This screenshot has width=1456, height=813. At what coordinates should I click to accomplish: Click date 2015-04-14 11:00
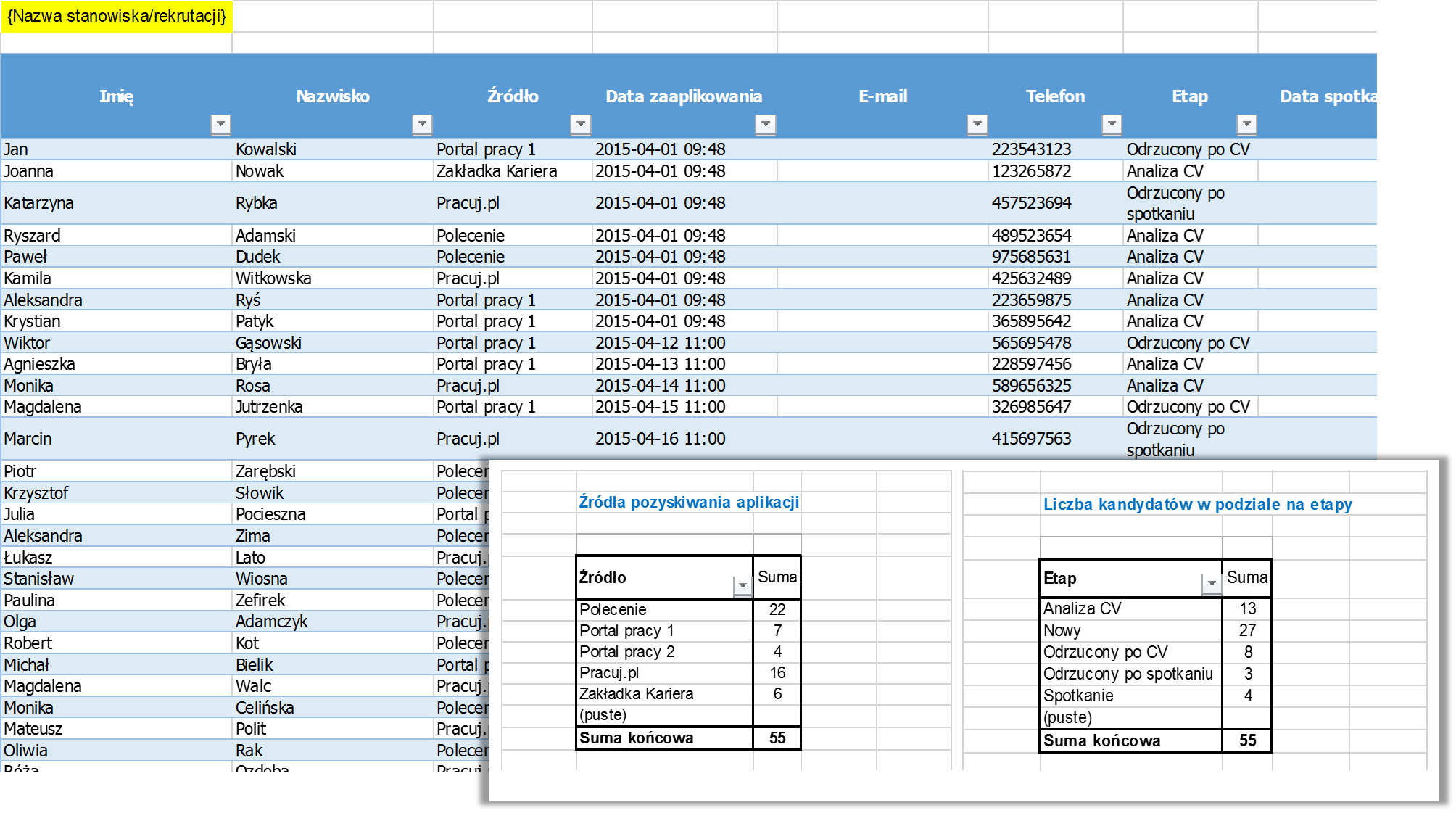tap(684, 386)
